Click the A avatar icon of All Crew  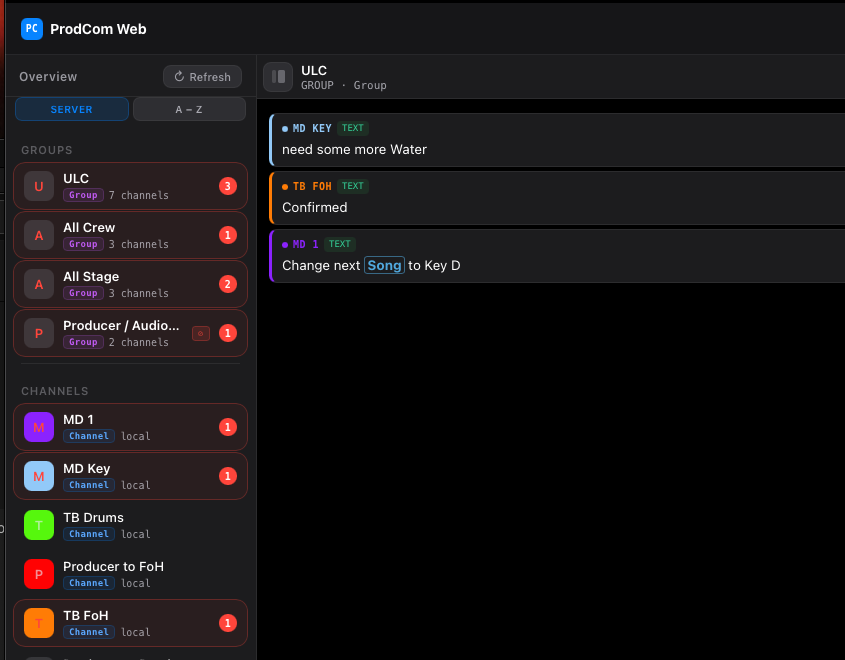click(39, 235)
